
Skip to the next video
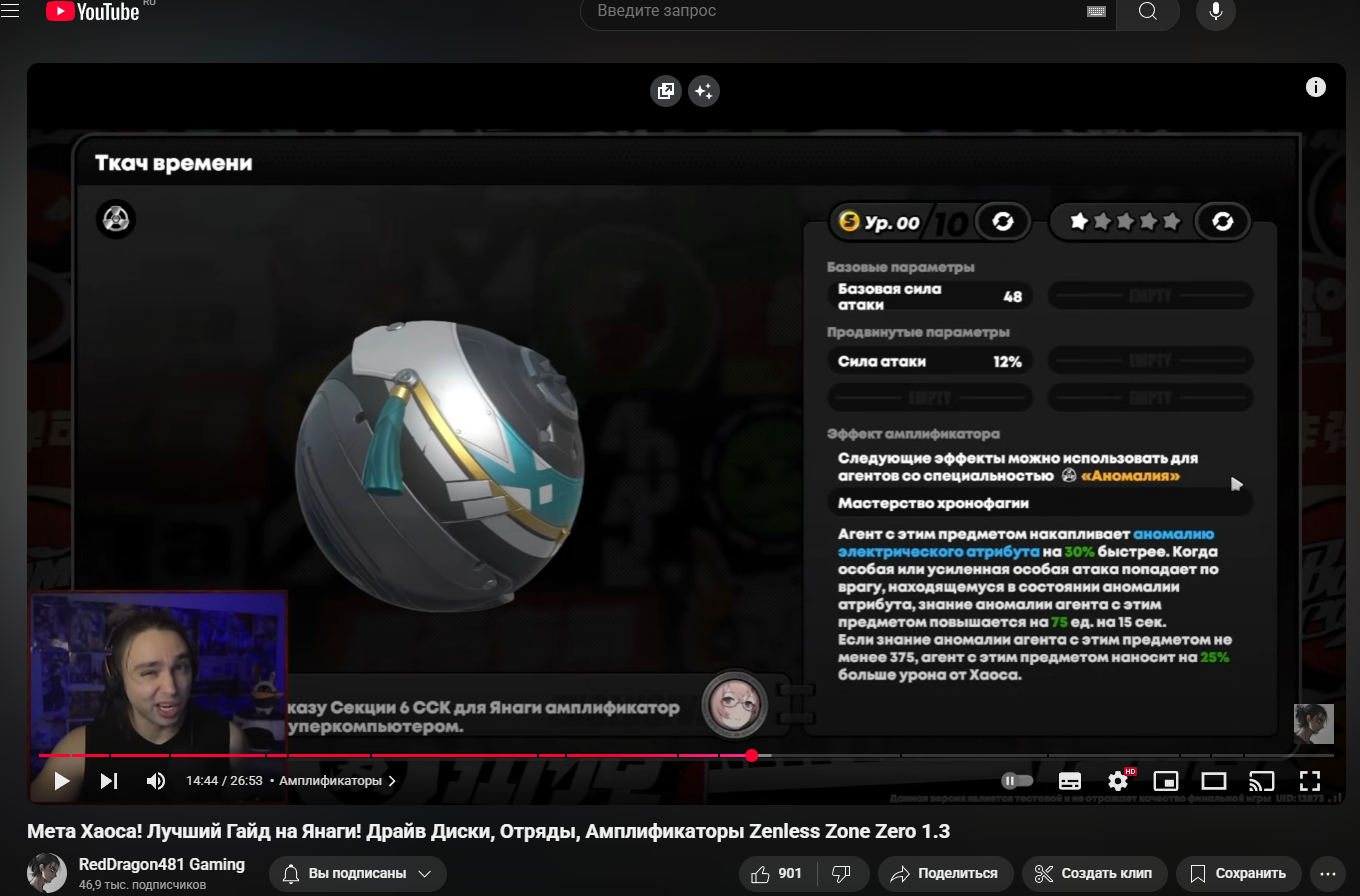click(x=109, y=781)
